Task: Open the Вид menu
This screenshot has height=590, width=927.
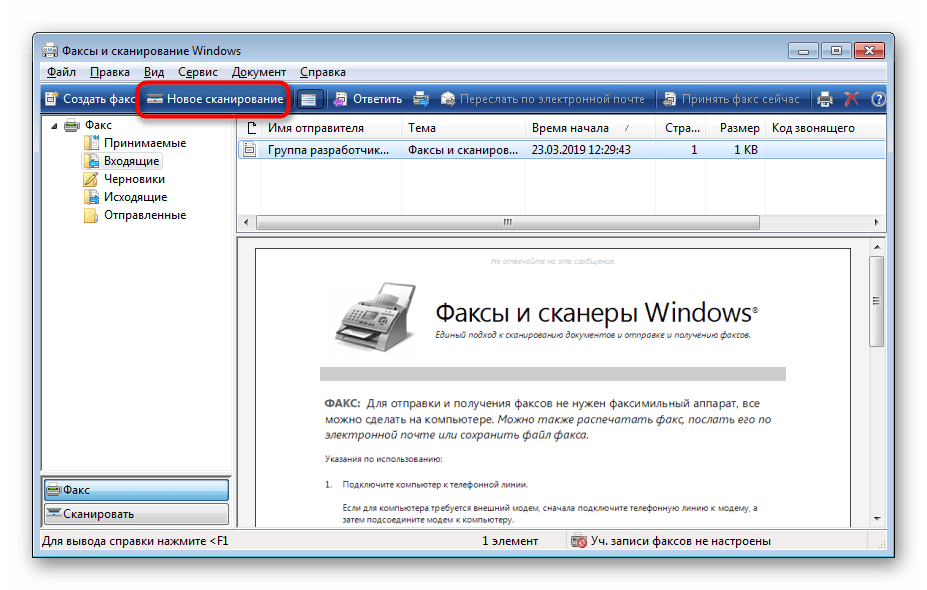Action: coord(154,72)
